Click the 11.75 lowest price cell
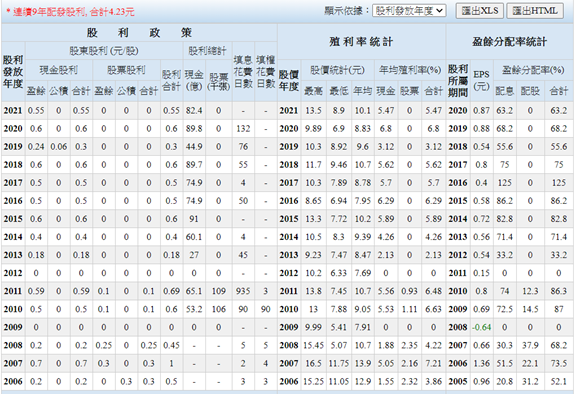Image resolution: width=576 pixels, height=394 pixels. click(x=339, y=363)
